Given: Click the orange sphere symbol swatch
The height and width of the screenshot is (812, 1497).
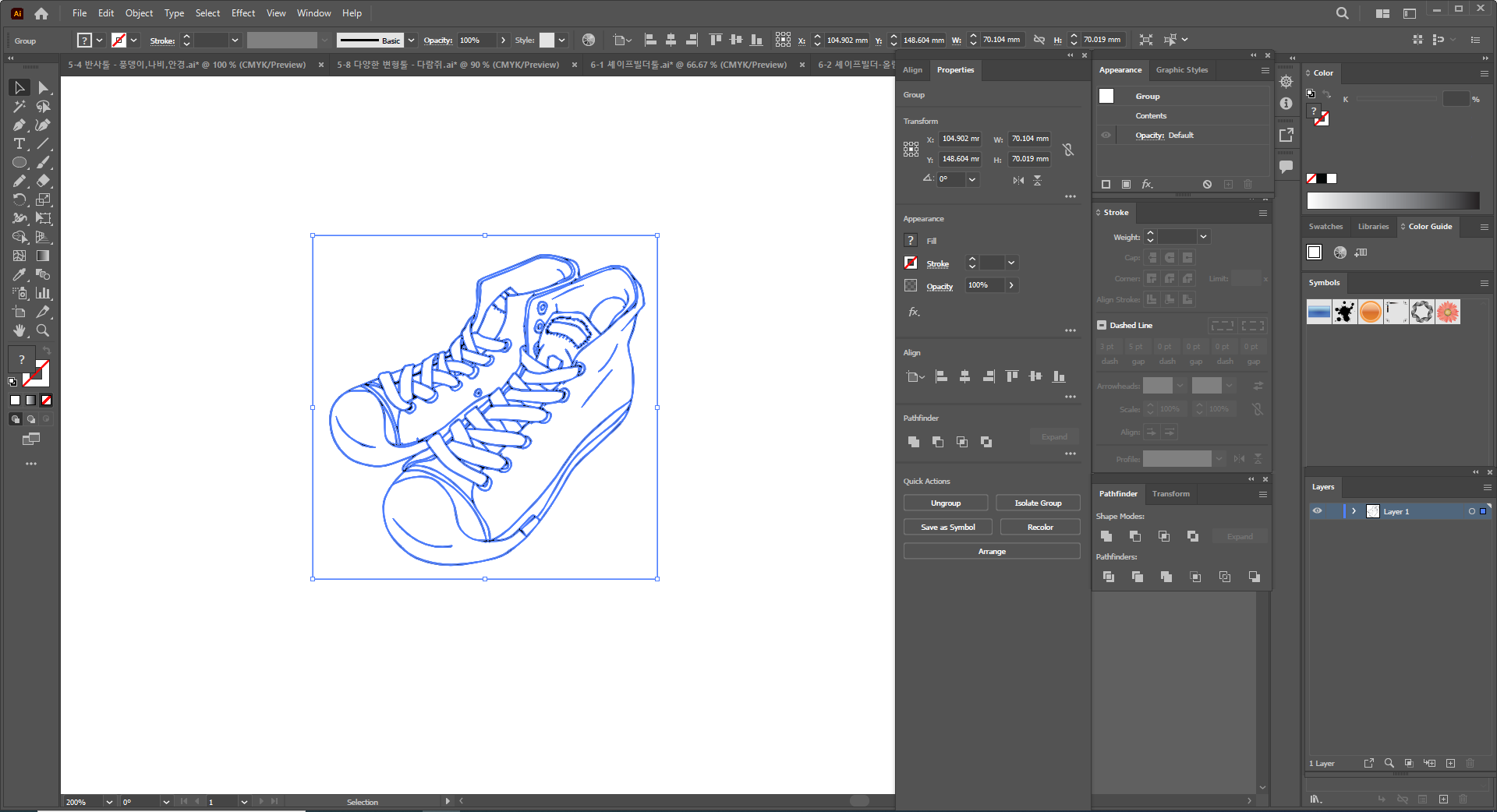Looking at the screenshot, I should pyautogui.click(x=1370, y=312).
